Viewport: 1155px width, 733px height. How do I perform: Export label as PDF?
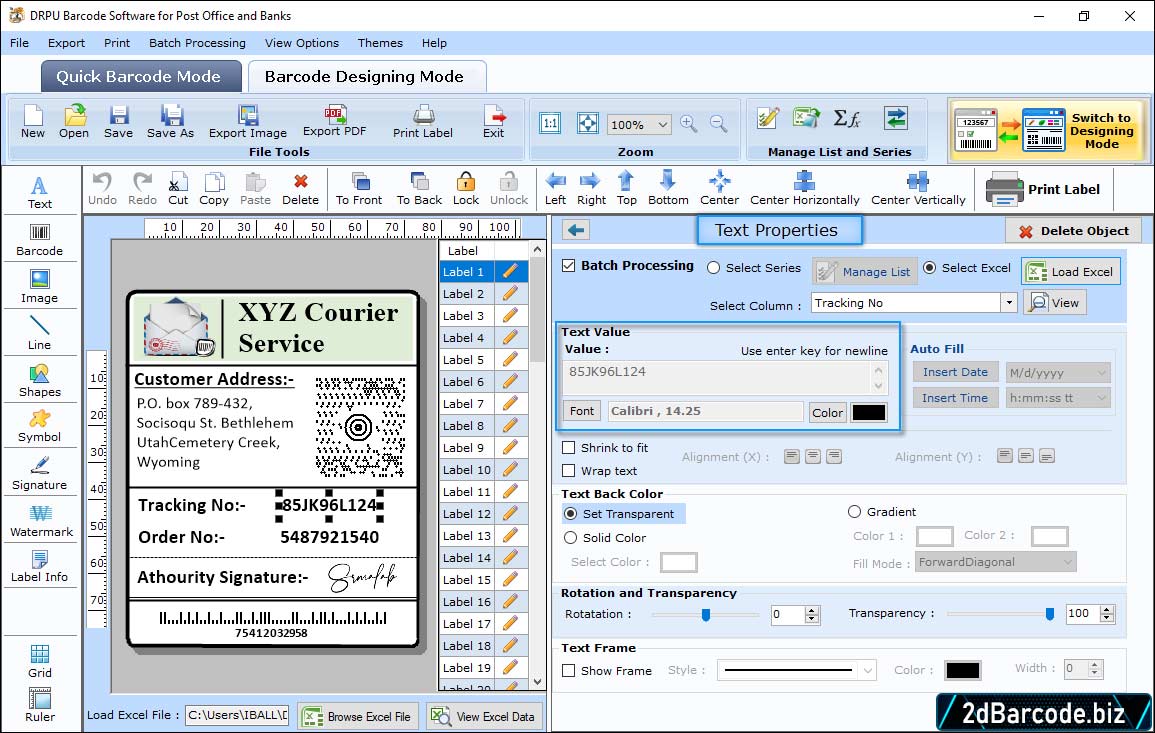coord(334,122)
